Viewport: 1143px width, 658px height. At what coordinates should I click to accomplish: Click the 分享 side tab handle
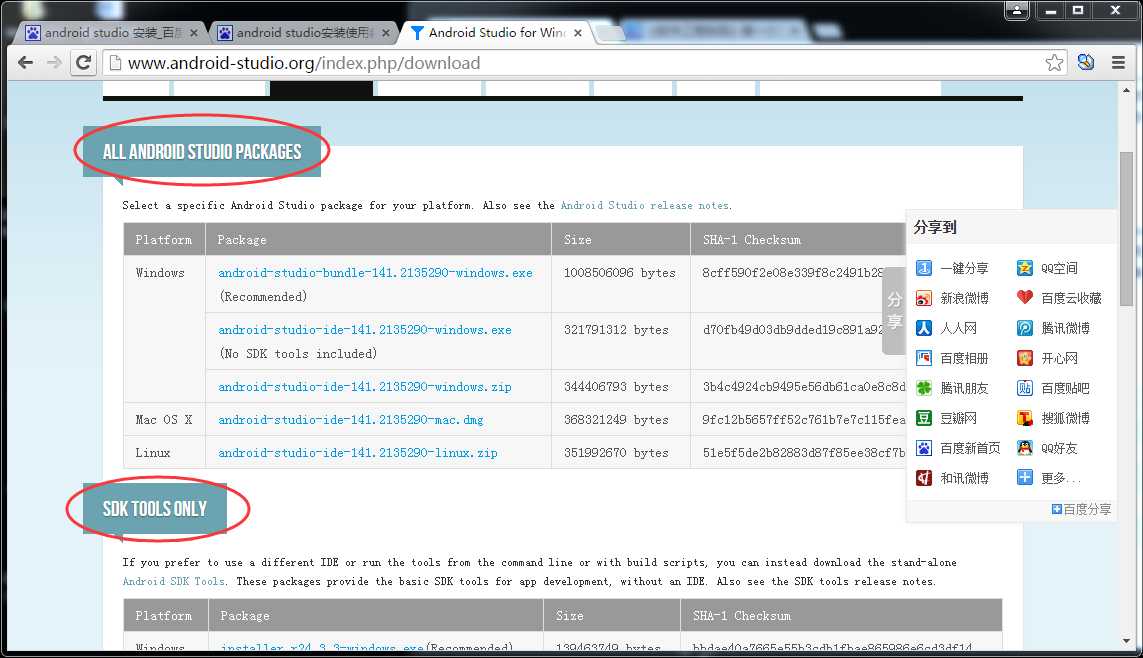point(894,310)
